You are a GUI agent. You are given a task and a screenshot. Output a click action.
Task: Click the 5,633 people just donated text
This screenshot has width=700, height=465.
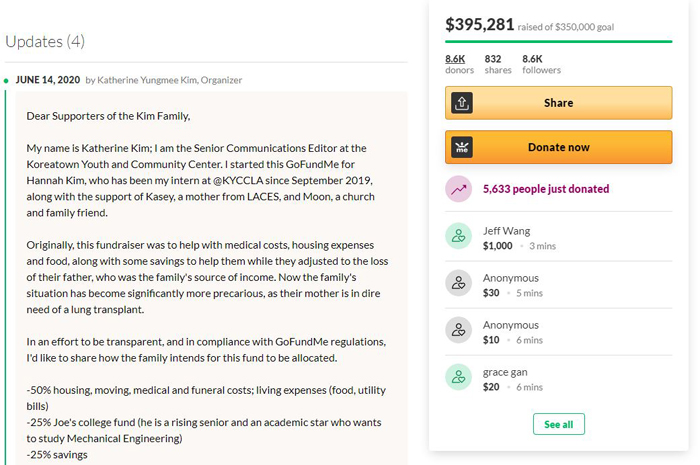pos(546,189)
